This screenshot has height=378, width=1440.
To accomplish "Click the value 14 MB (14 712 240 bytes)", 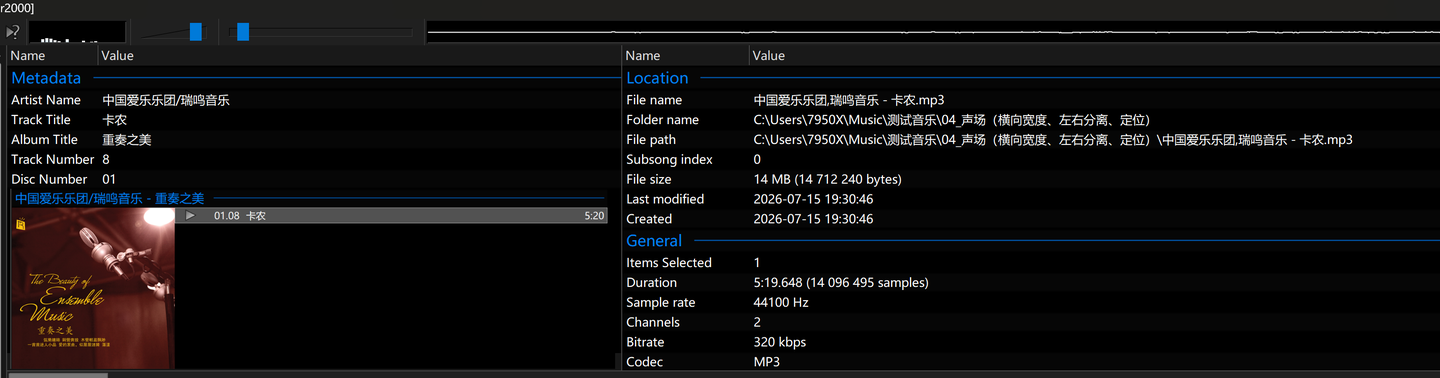I will pos(828,179).
